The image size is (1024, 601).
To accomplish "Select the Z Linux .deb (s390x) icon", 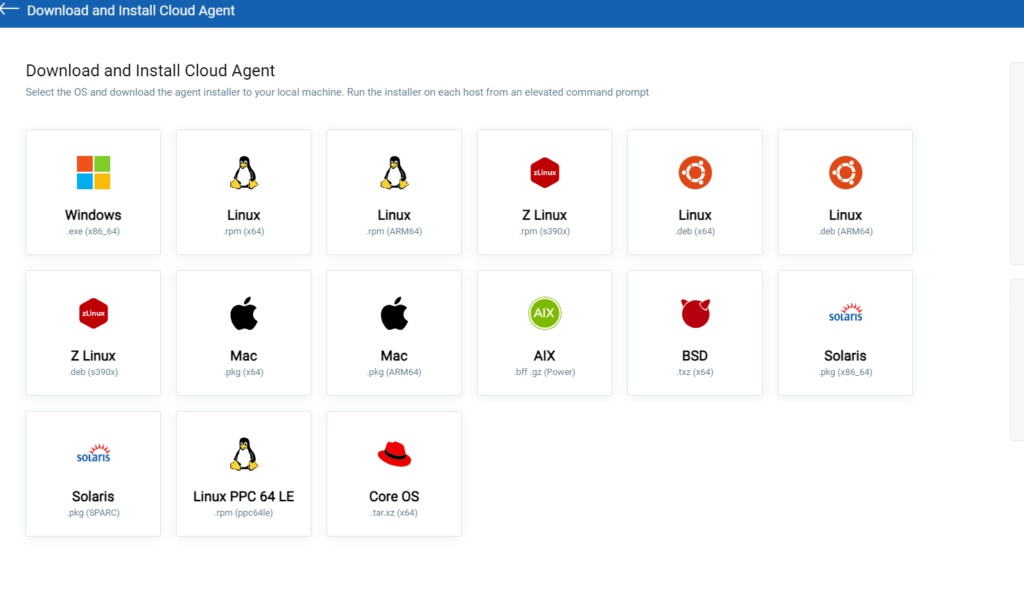I will click(93, 314).
